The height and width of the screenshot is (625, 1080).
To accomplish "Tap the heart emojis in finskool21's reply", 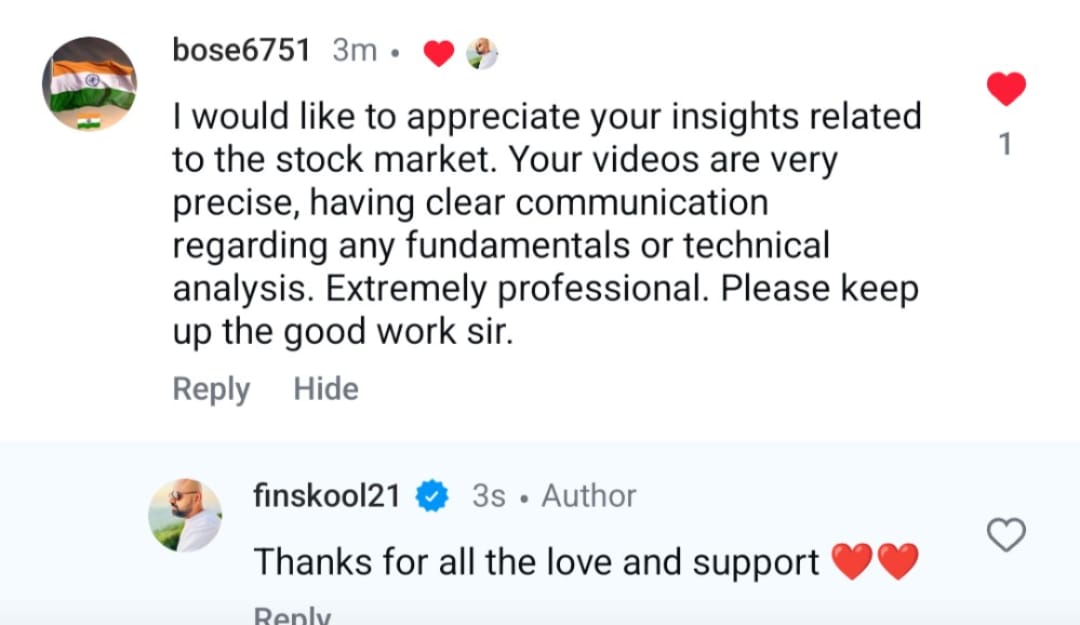I will (875, 562).
